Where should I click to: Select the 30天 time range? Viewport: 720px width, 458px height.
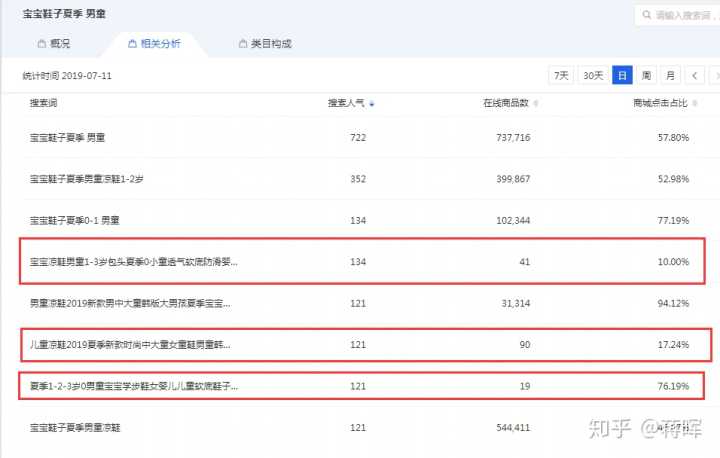tap(593, 75)
